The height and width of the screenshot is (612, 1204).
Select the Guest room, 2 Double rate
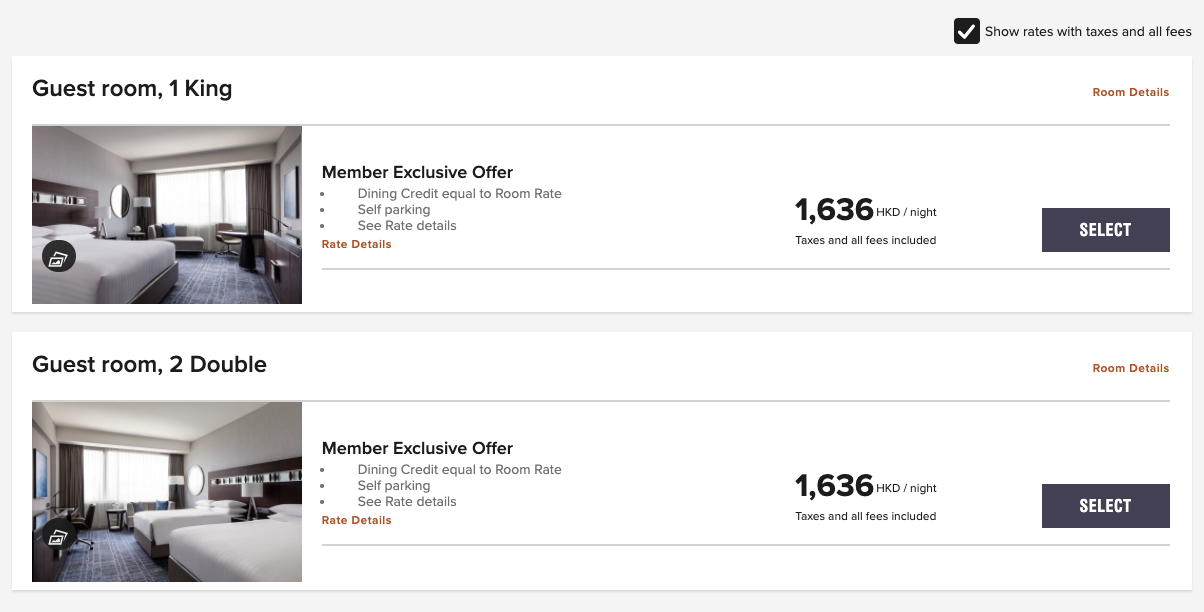[x=1105, y=506]
